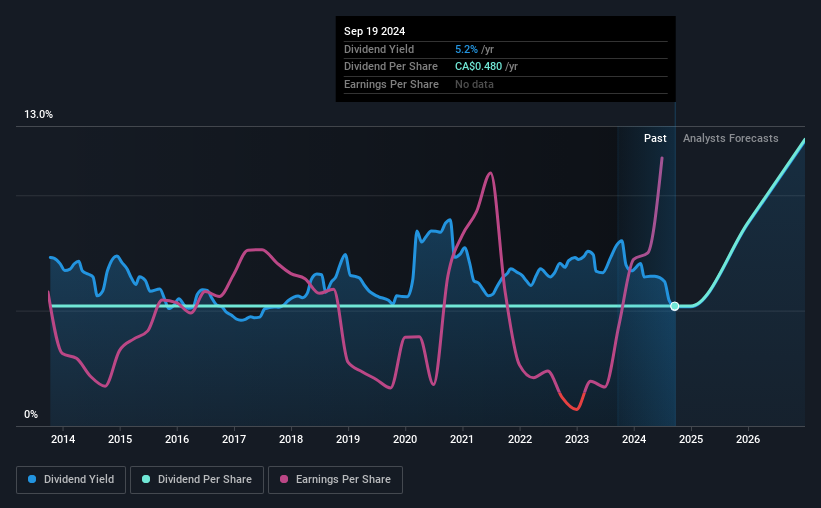Click the teal Dividend Per Share legend dot
This screenshot has height=508, width=821.
pyautogui.click(x=146, y=479)
